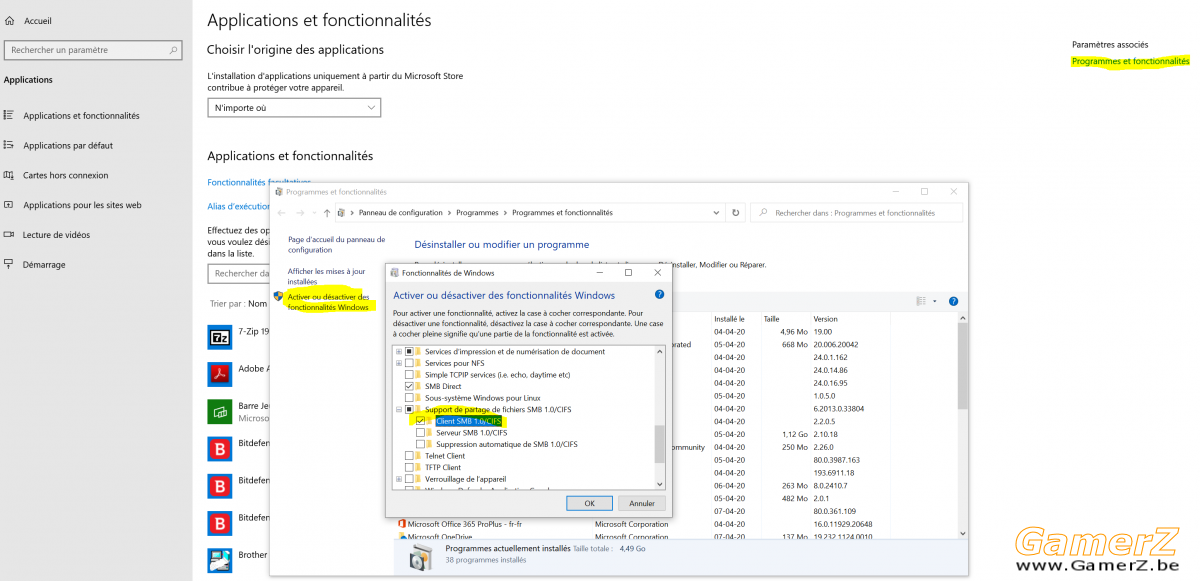
Task: Toggle the Client SMB 1.0/CIFS checkbox
Action: (420, 421)
